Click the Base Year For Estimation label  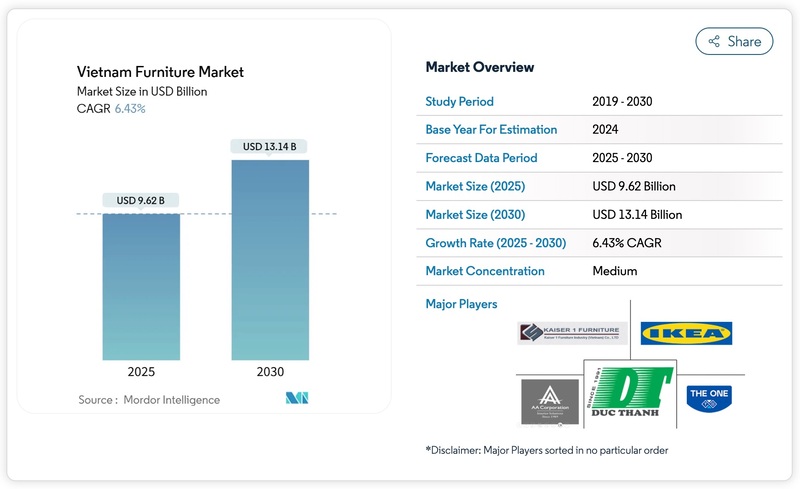point(491,130)
